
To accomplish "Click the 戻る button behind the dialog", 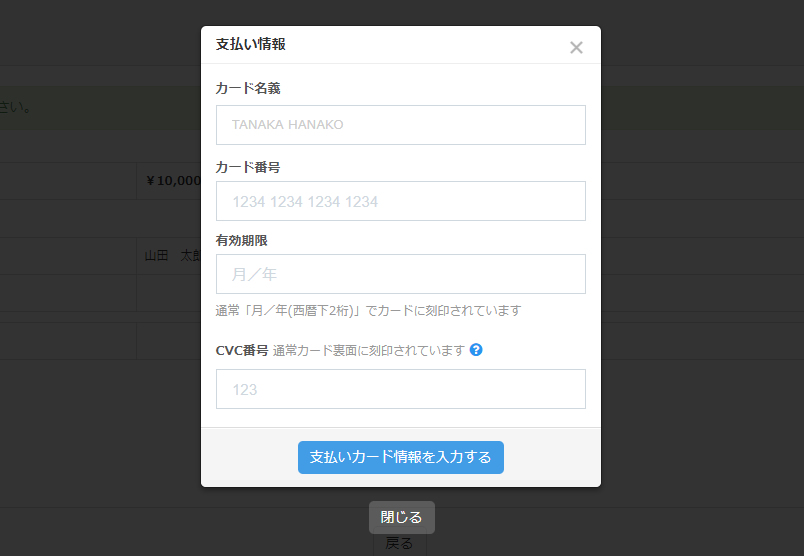I will coord(399,545).
